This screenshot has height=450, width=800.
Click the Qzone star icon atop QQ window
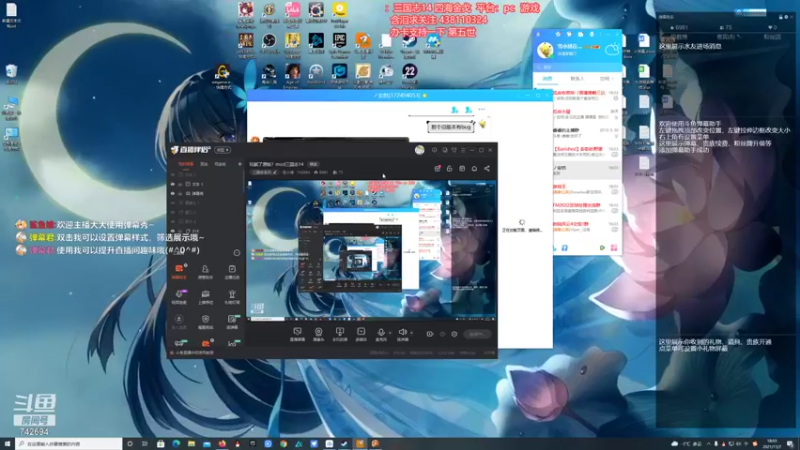click(558, 34)
